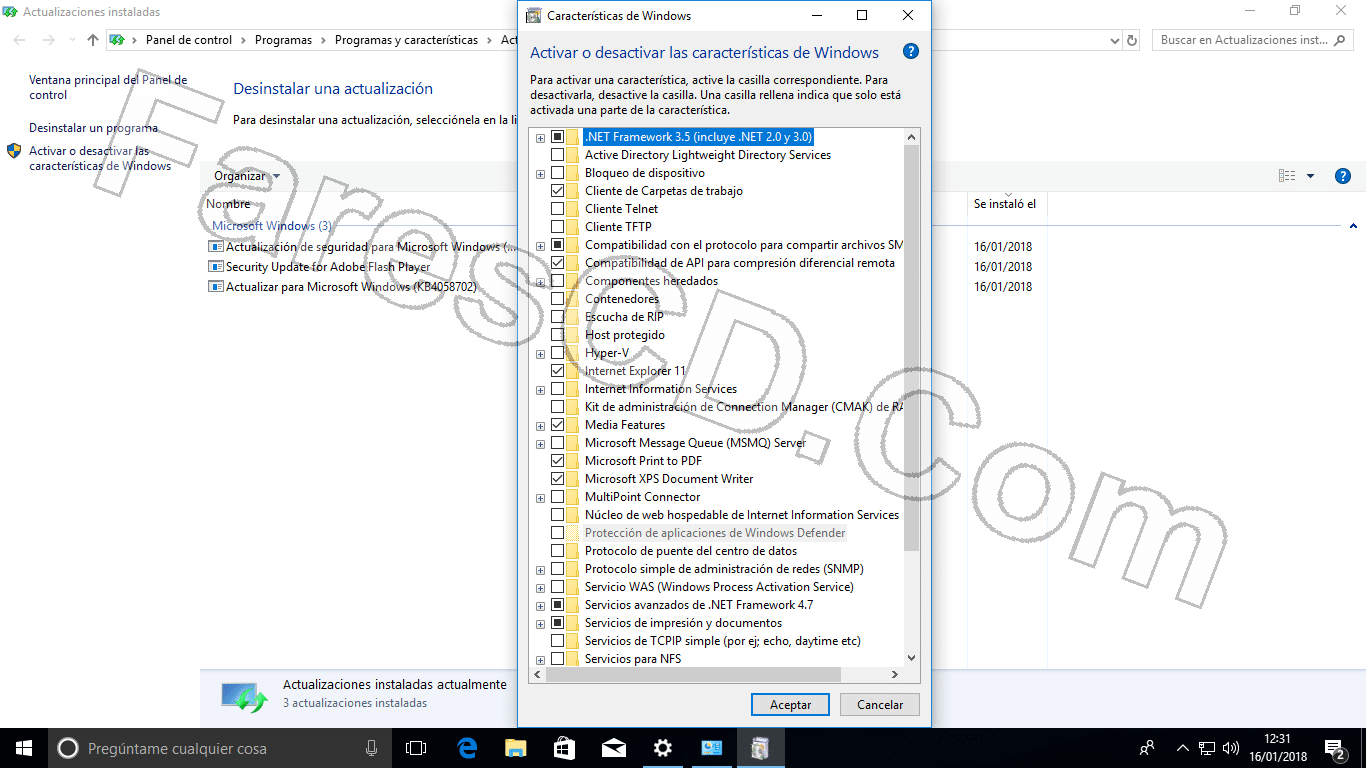Screen dimensions: 1366x768
Task: Enable Active Directory Lightweight Directory Services checkbox
Action: click(557, 155)
